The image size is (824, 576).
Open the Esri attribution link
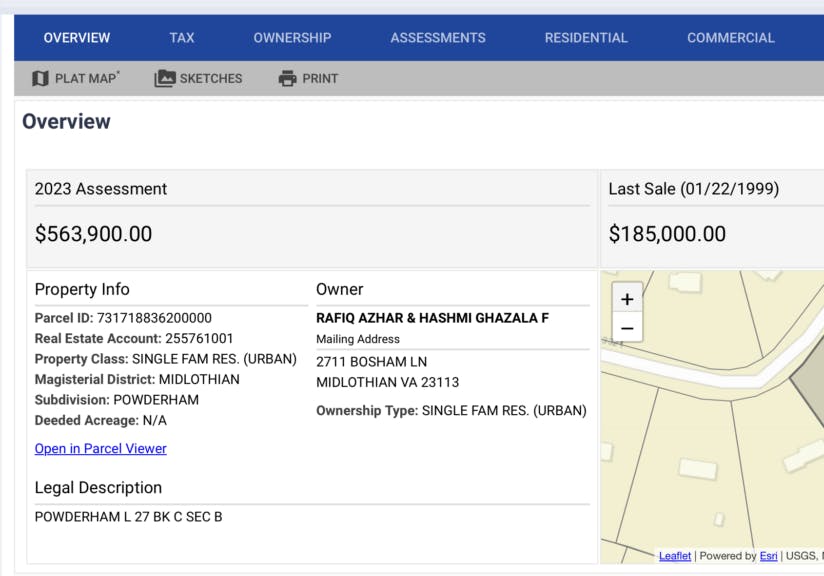point(768,556)
